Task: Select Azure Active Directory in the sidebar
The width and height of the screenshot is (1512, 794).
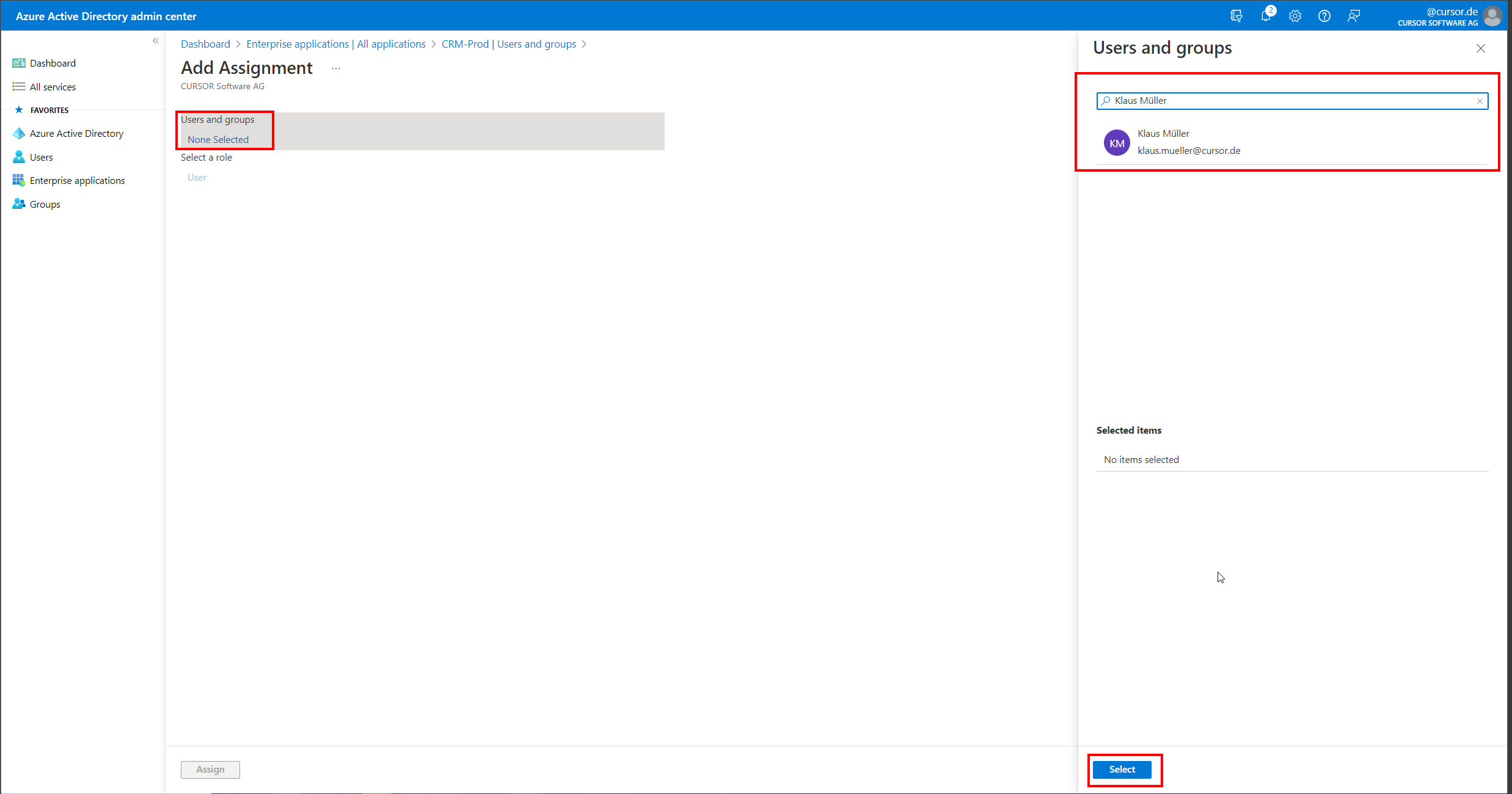Action: click(76, 133)
